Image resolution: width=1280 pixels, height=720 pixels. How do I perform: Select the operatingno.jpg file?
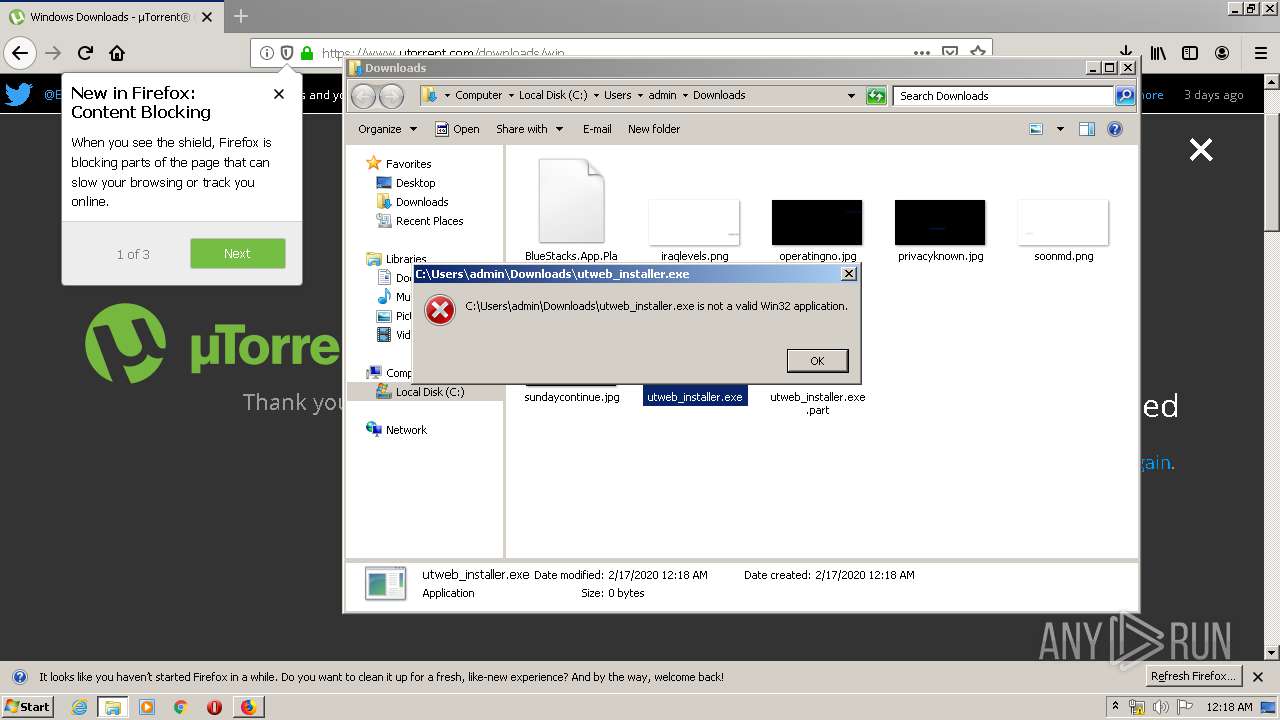pyautogui.click(x=817, y=230)
